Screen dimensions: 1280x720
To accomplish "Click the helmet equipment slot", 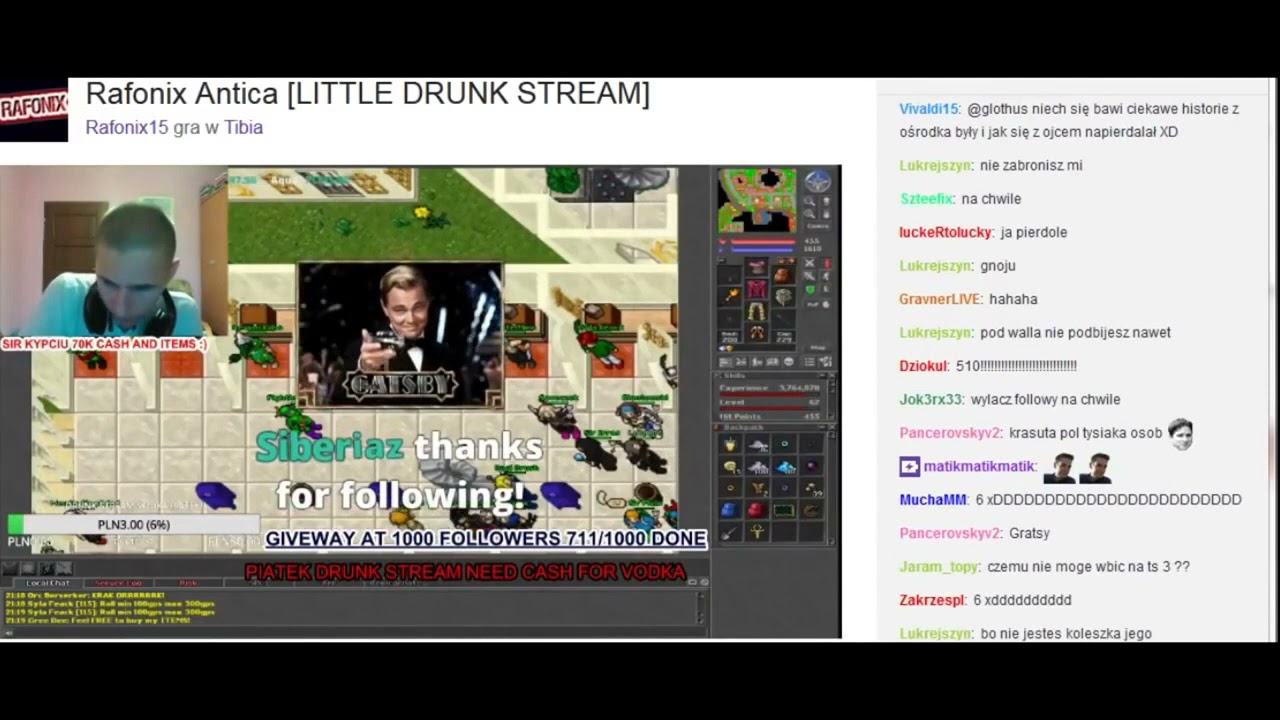I will click(x=756, y=267).
